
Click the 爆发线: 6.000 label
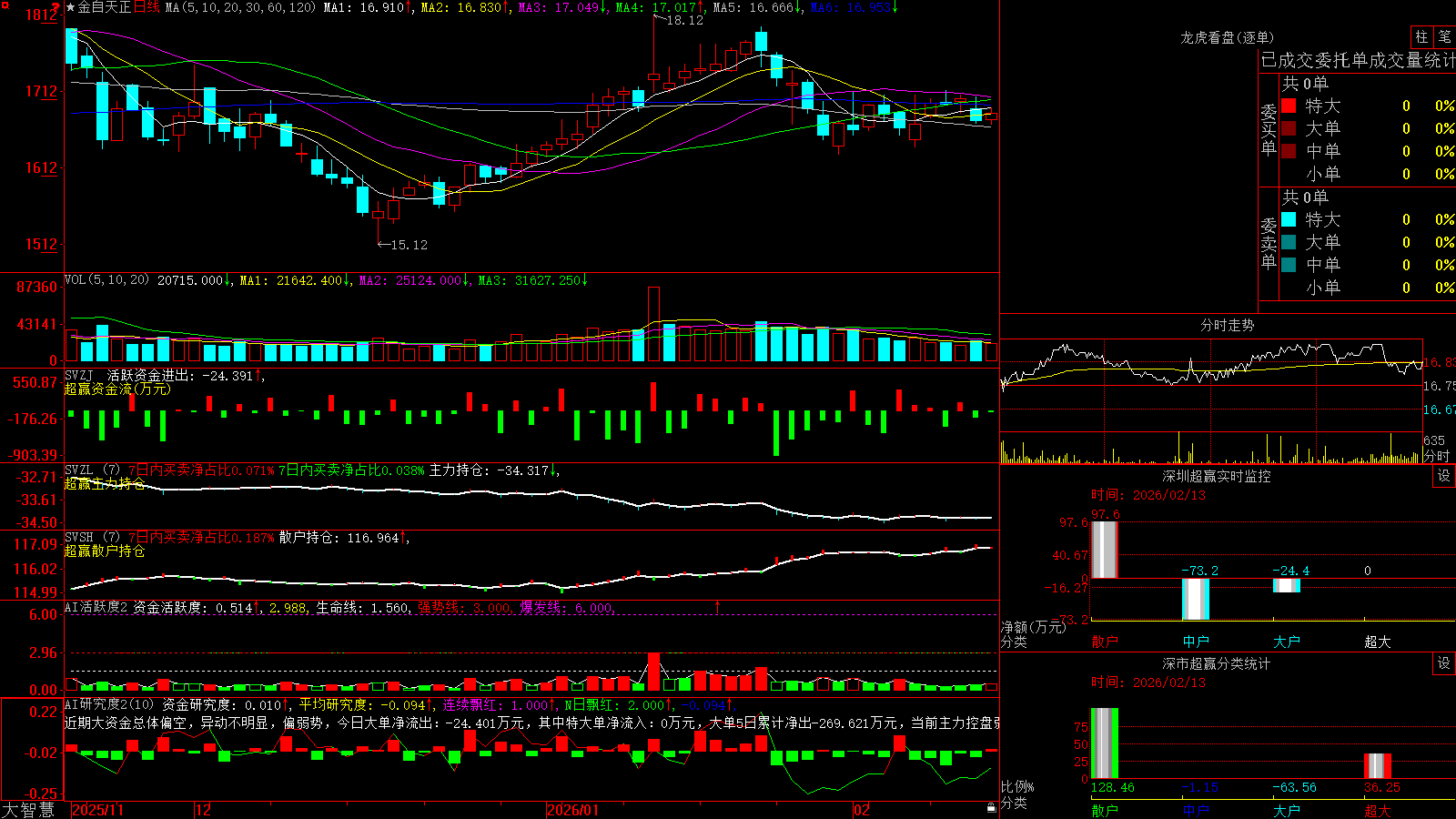point(566,607)
